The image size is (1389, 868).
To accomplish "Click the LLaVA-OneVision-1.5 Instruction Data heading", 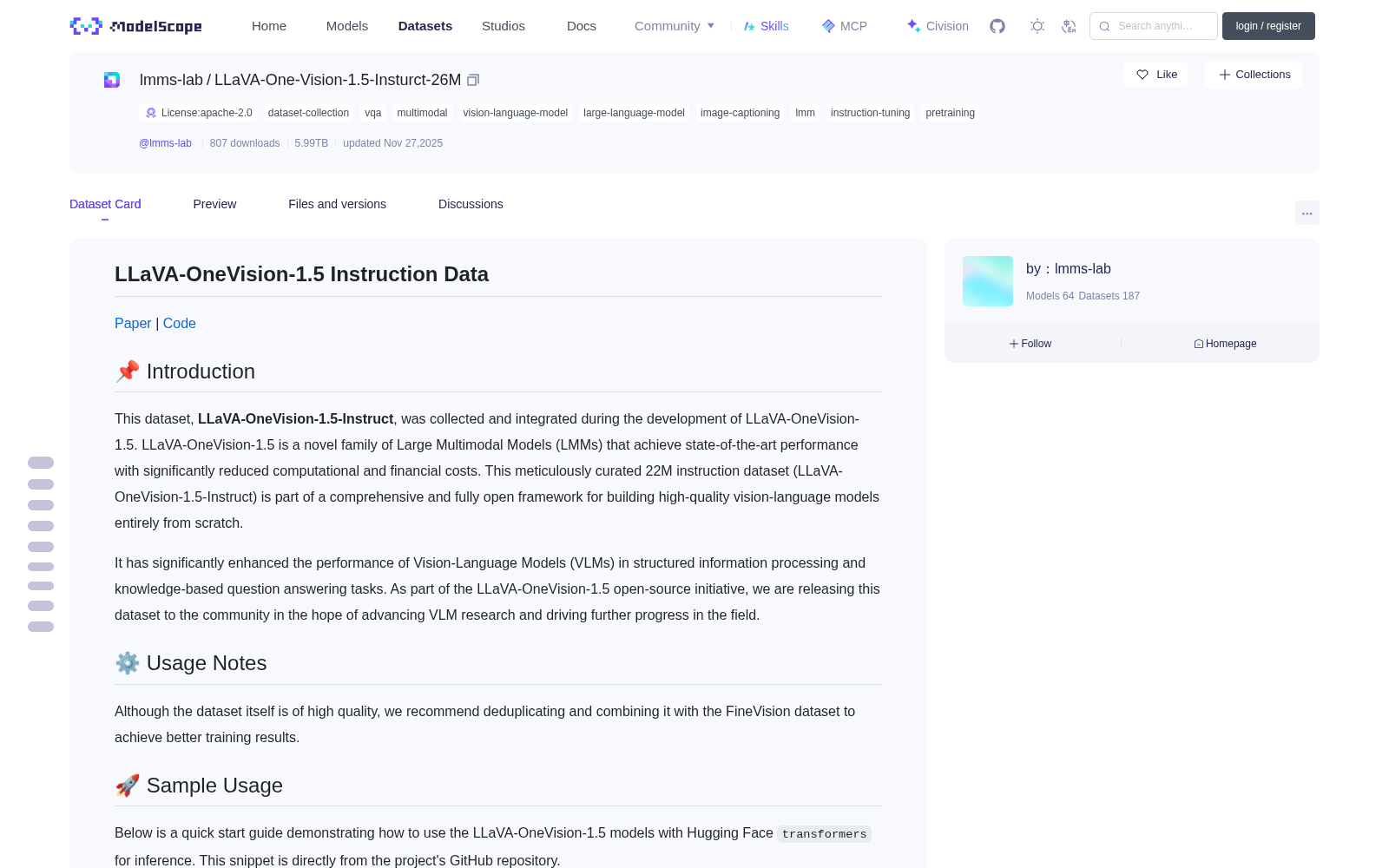I will 301,274.
